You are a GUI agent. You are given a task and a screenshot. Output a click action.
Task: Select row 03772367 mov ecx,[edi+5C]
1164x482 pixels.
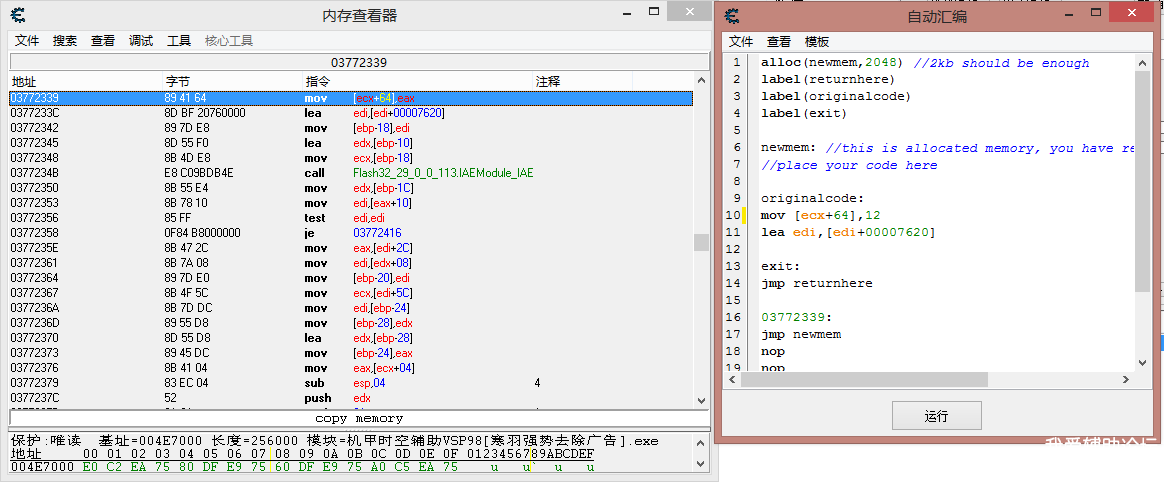coord(351,293)
